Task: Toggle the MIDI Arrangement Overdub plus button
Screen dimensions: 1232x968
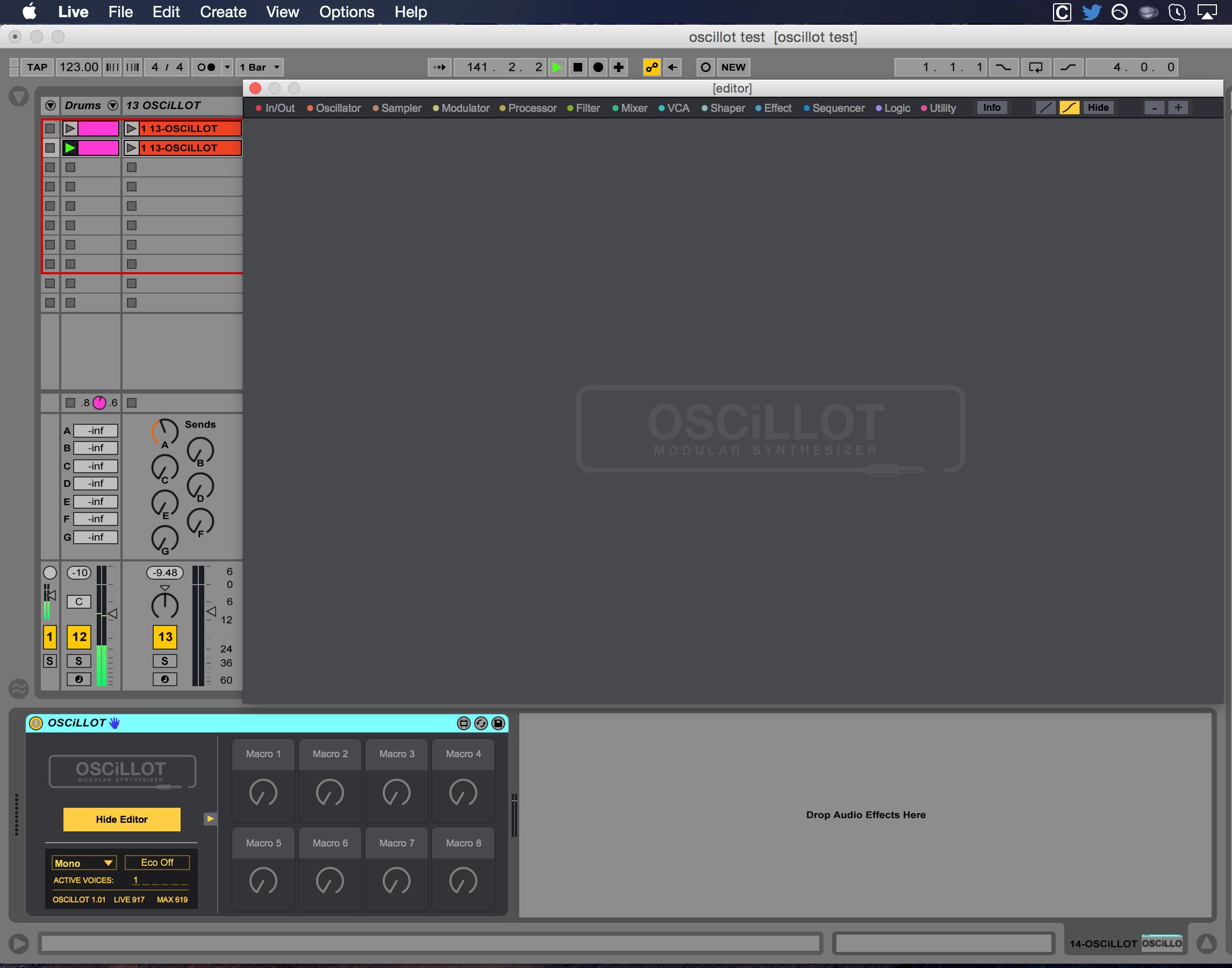Action: click(x=619, y=67)
